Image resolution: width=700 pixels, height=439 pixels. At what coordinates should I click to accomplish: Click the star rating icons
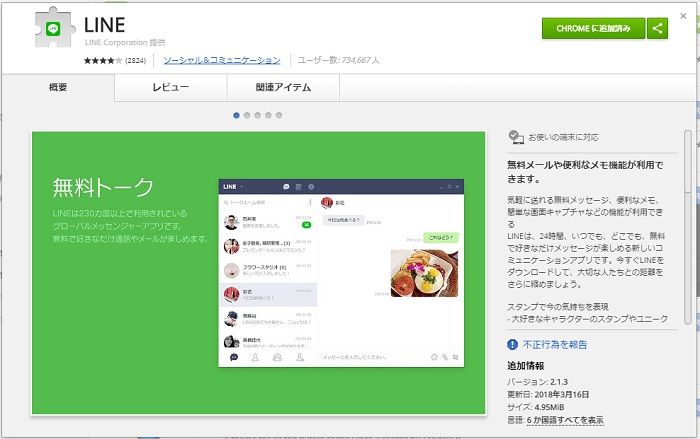coord(100,60)
